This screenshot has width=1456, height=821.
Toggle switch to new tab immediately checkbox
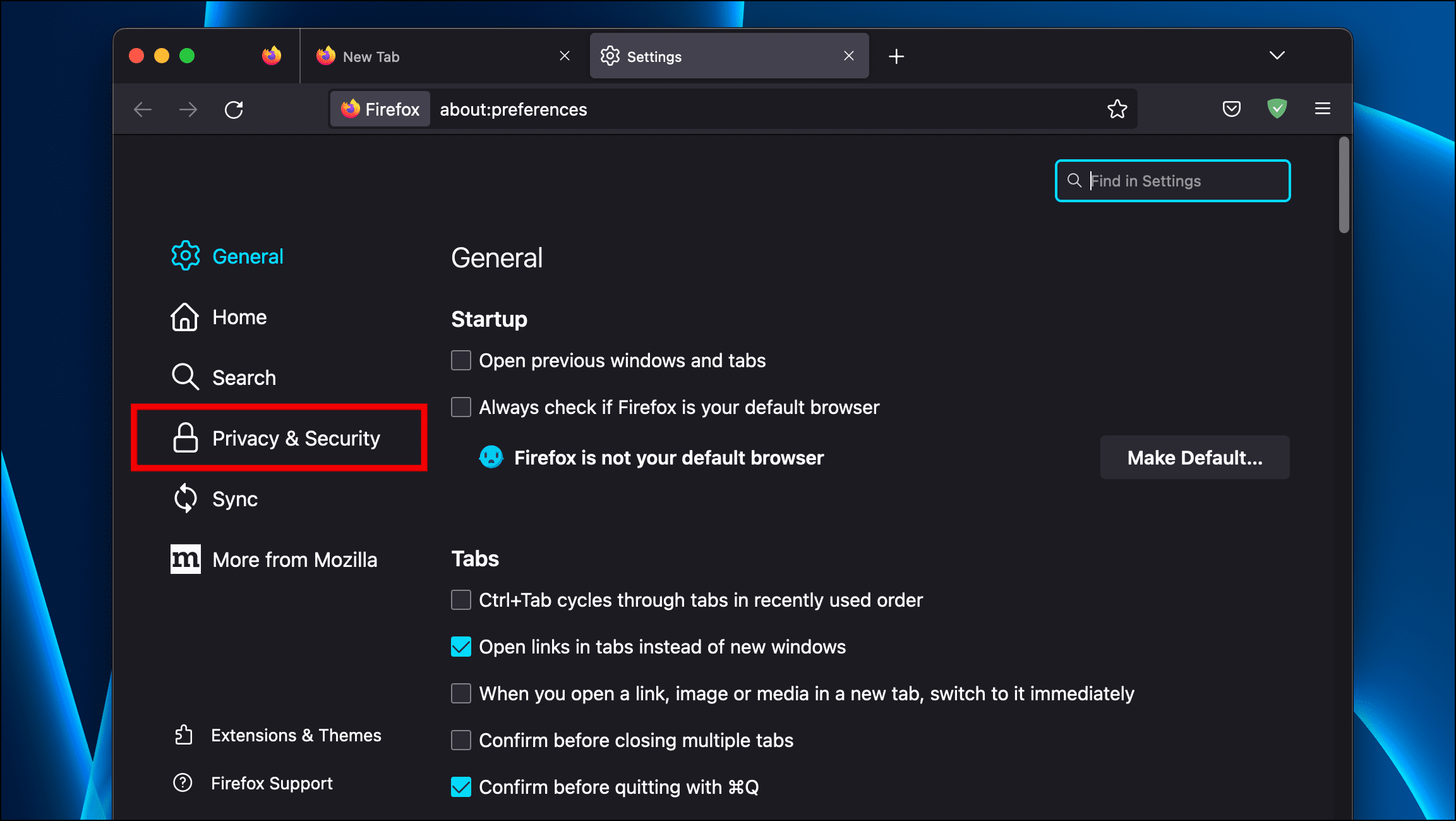[461, 693]
